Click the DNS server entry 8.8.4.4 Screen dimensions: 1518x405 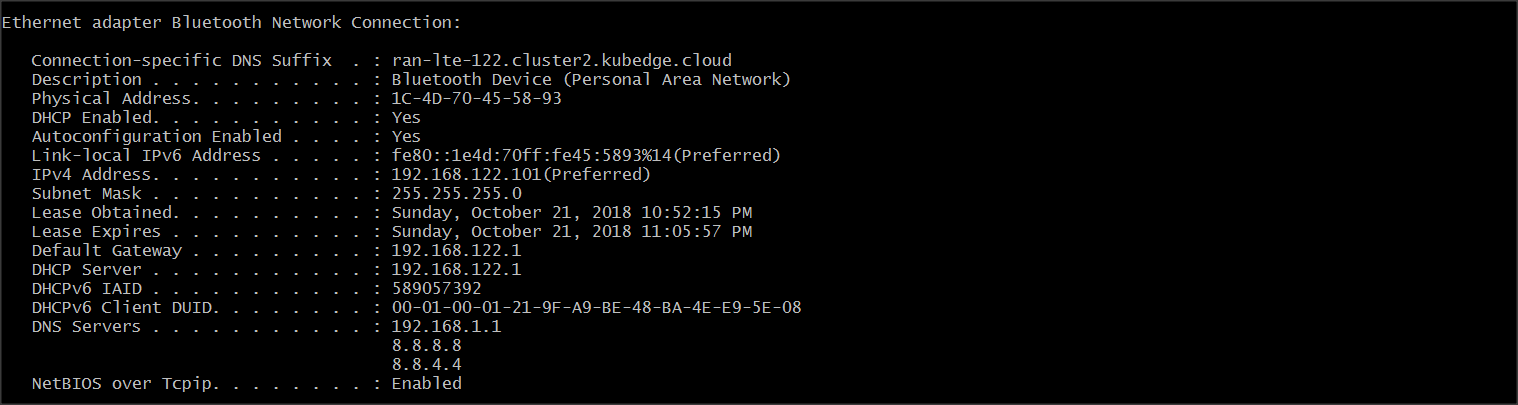[x=426, y=364]
